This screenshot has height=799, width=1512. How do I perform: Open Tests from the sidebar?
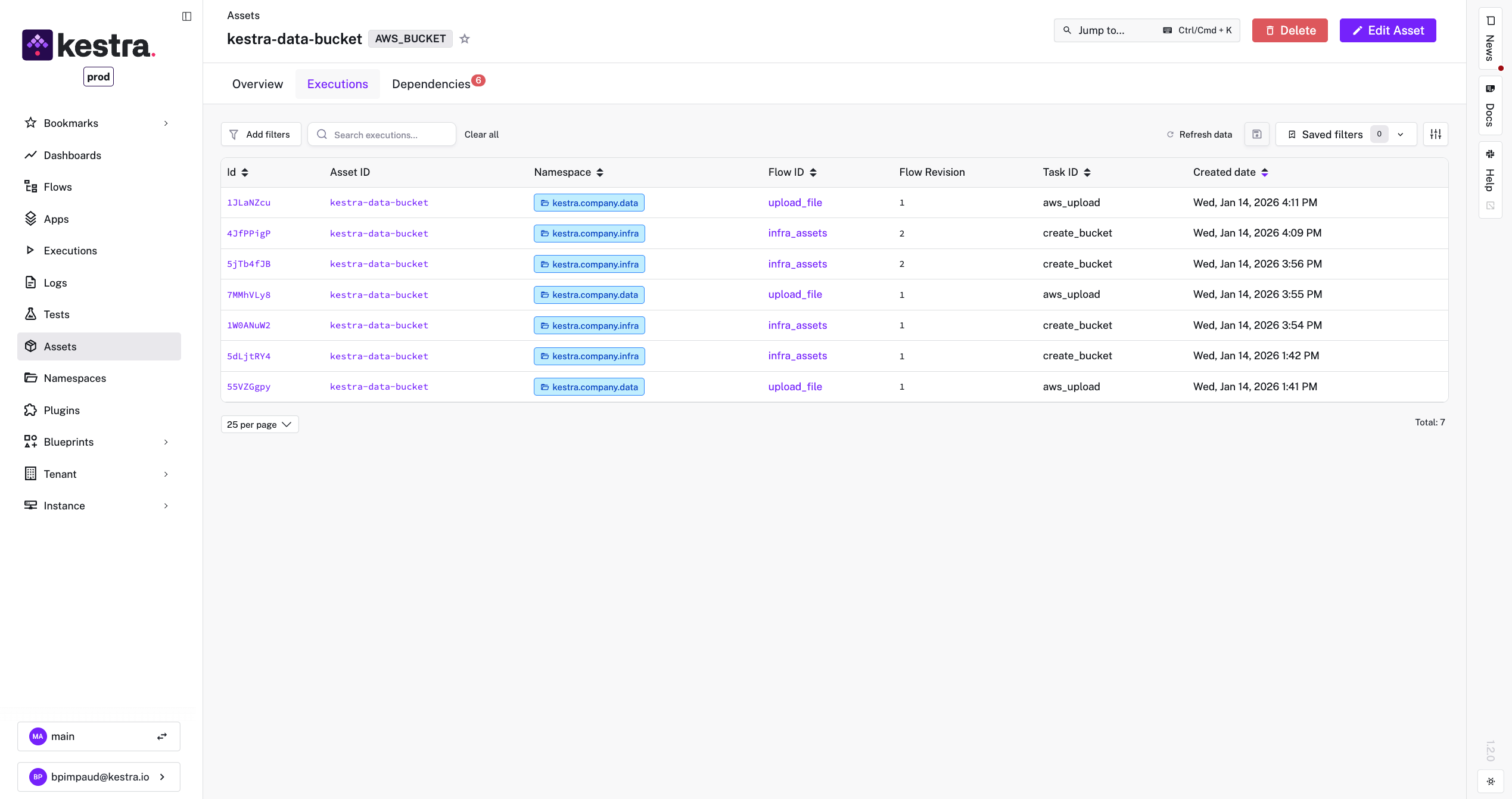tap(99, 315)
